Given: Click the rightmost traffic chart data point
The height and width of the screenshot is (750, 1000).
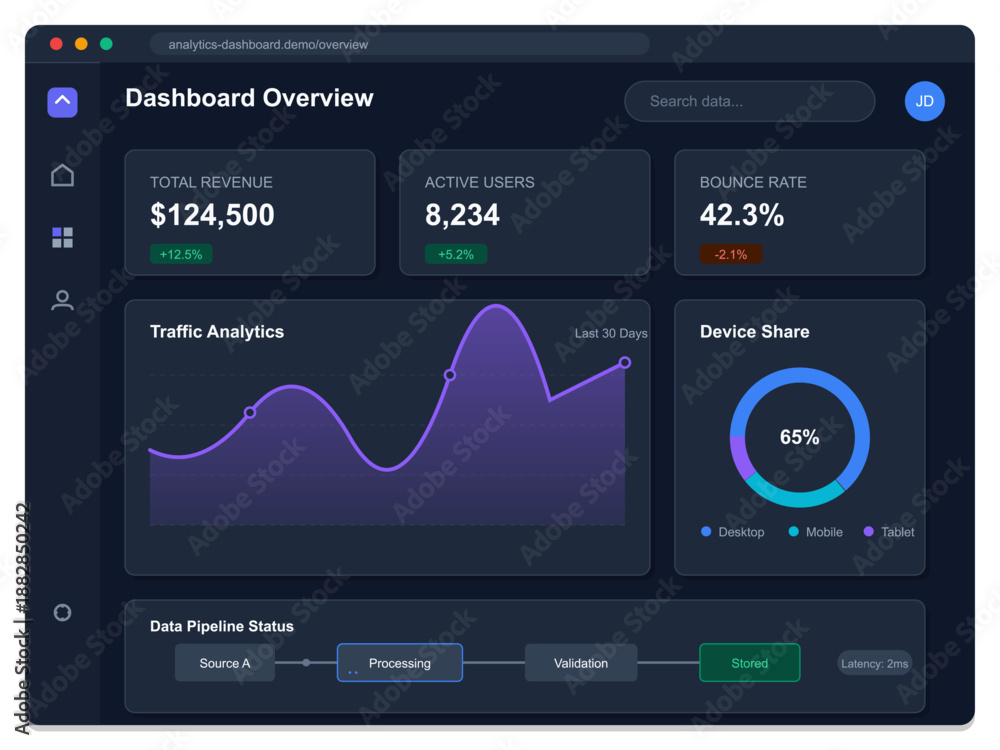Looking at the screenshot, I should pos(625,363).
